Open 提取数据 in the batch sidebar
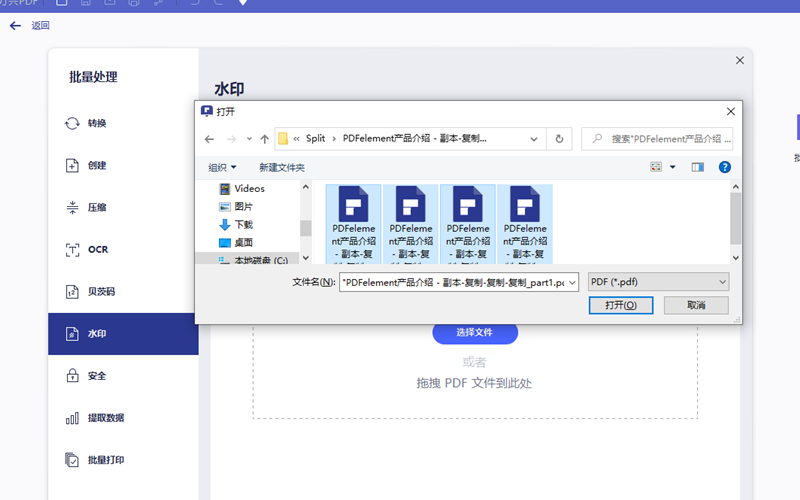Viewport: 800px width, 500px height. point(123,418)
